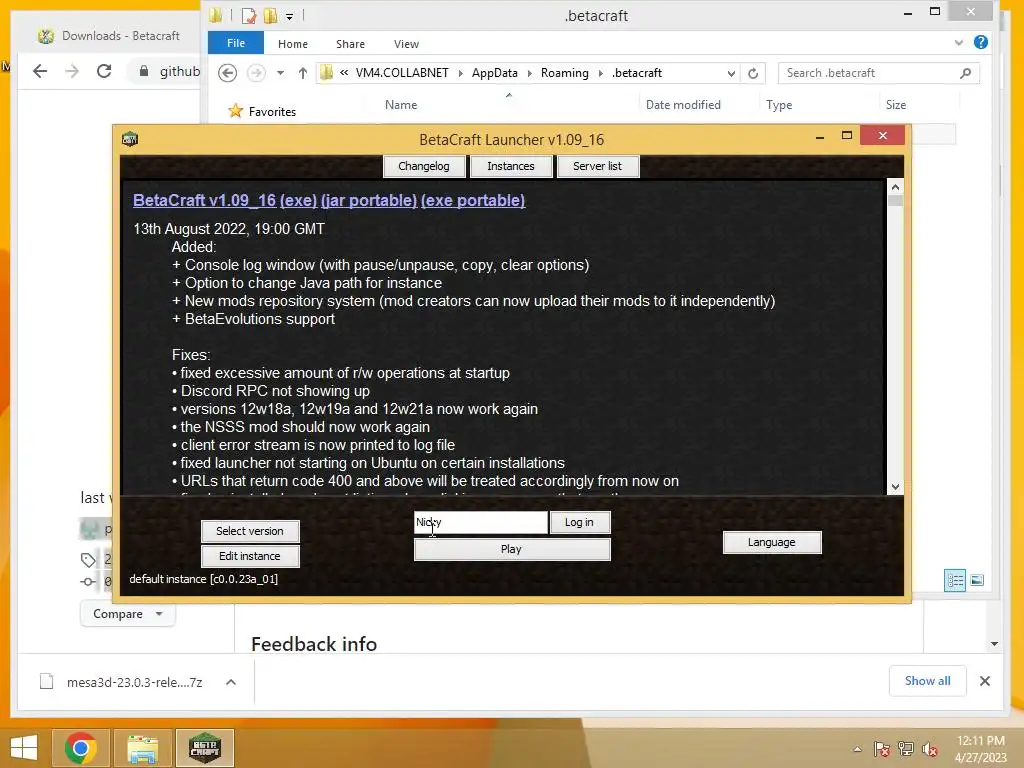
Task: Sort by the Date modified column header
Action: click(x=683, y=104)
